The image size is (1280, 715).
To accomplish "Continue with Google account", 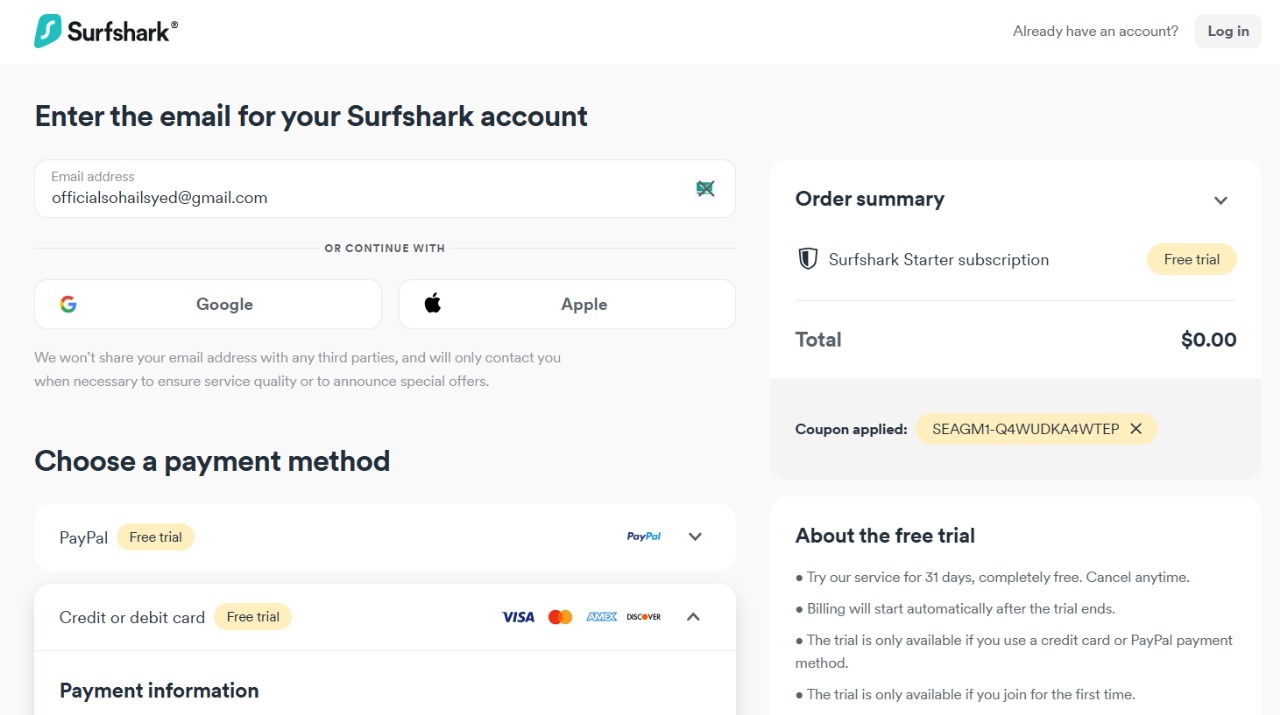I will (x=207, y=303).
